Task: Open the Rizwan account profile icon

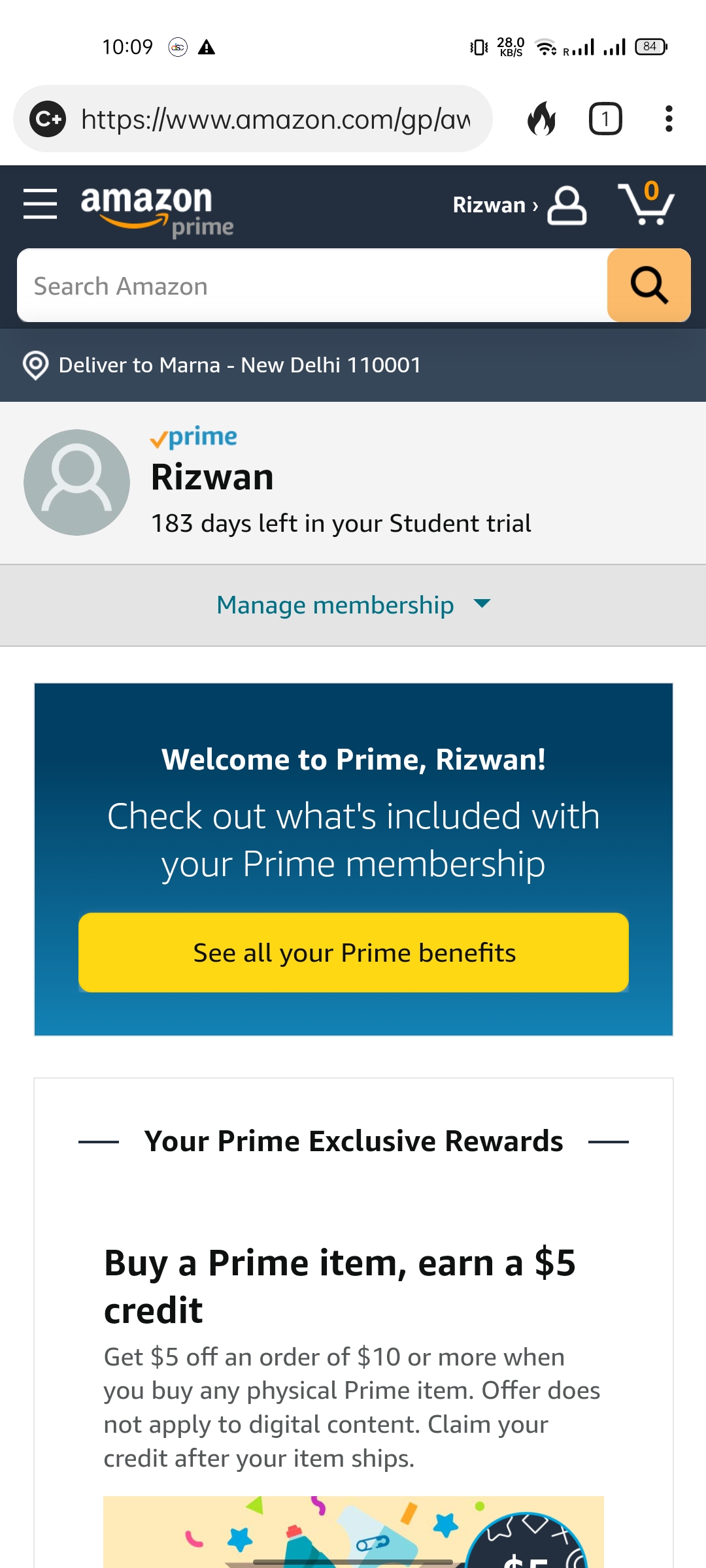Action: tap(567, 205)
